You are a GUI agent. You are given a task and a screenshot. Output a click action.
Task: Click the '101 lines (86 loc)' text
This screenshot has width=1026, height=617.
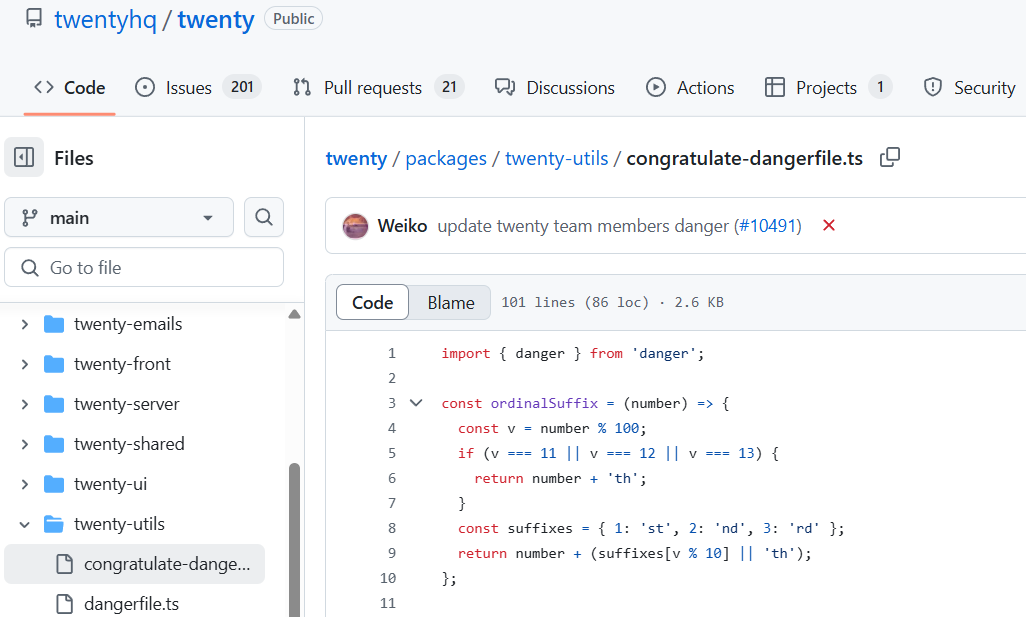575,302
